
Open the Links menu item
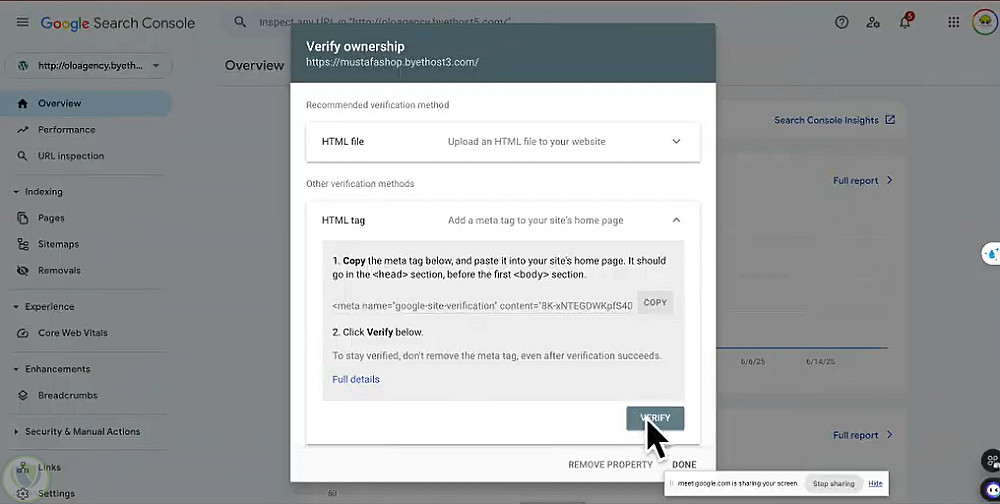pos(49,468)
